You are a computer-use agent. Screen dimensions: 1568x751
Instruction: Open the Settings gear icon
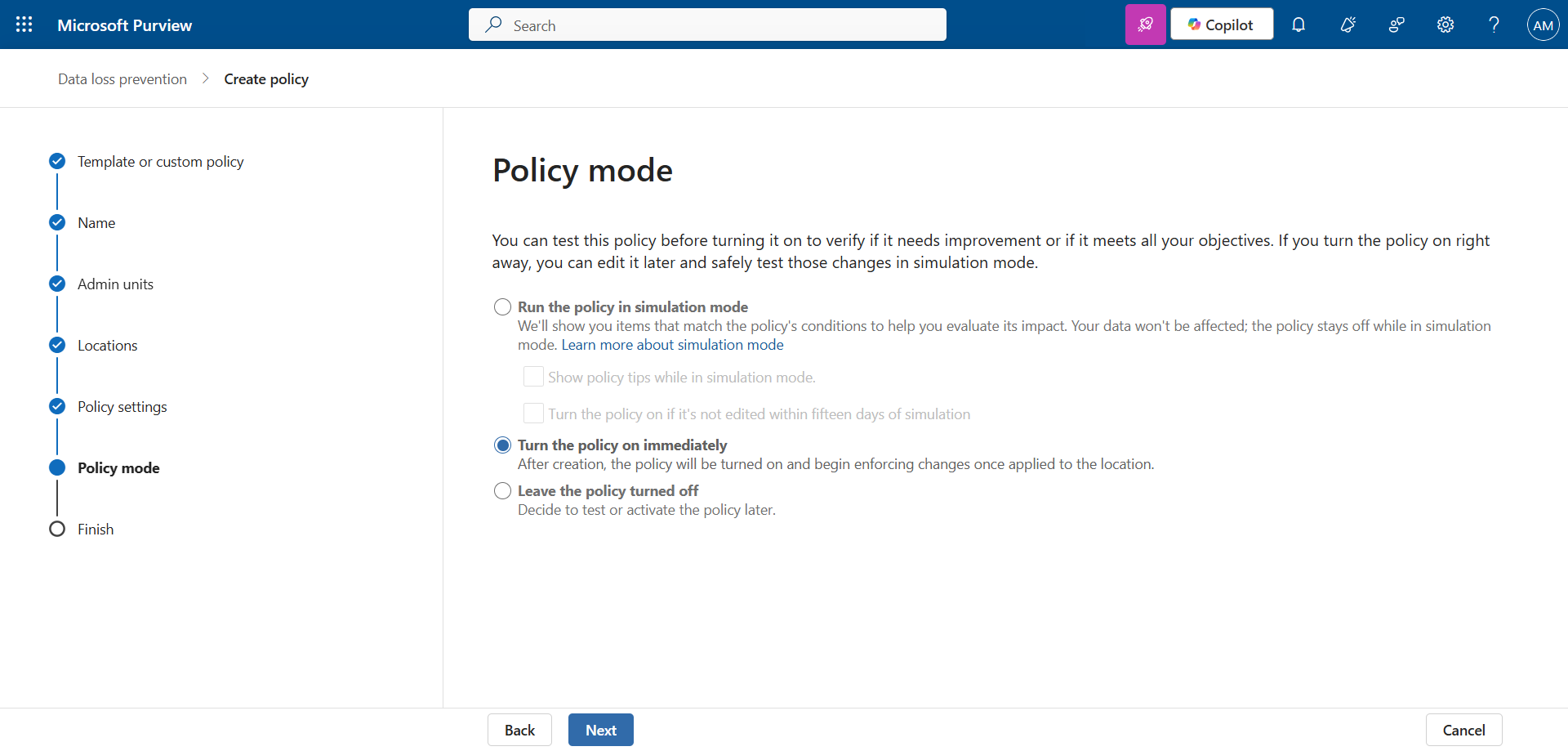point(1445,25)
